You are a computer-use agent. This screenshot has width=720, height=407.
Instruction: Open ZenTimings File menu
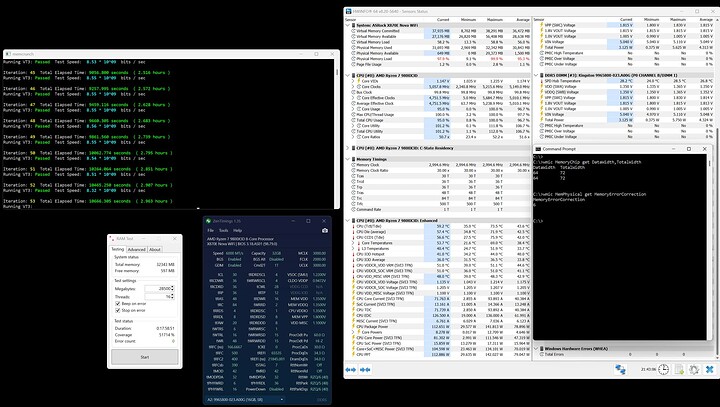(210, 230)
